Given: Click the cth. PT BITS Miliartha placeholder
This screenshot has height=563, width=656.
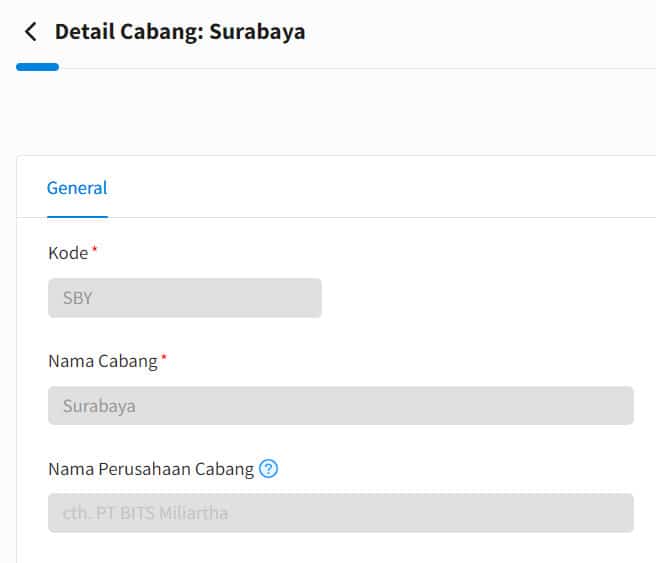Looking at the screenshot, I should (145, 513).
